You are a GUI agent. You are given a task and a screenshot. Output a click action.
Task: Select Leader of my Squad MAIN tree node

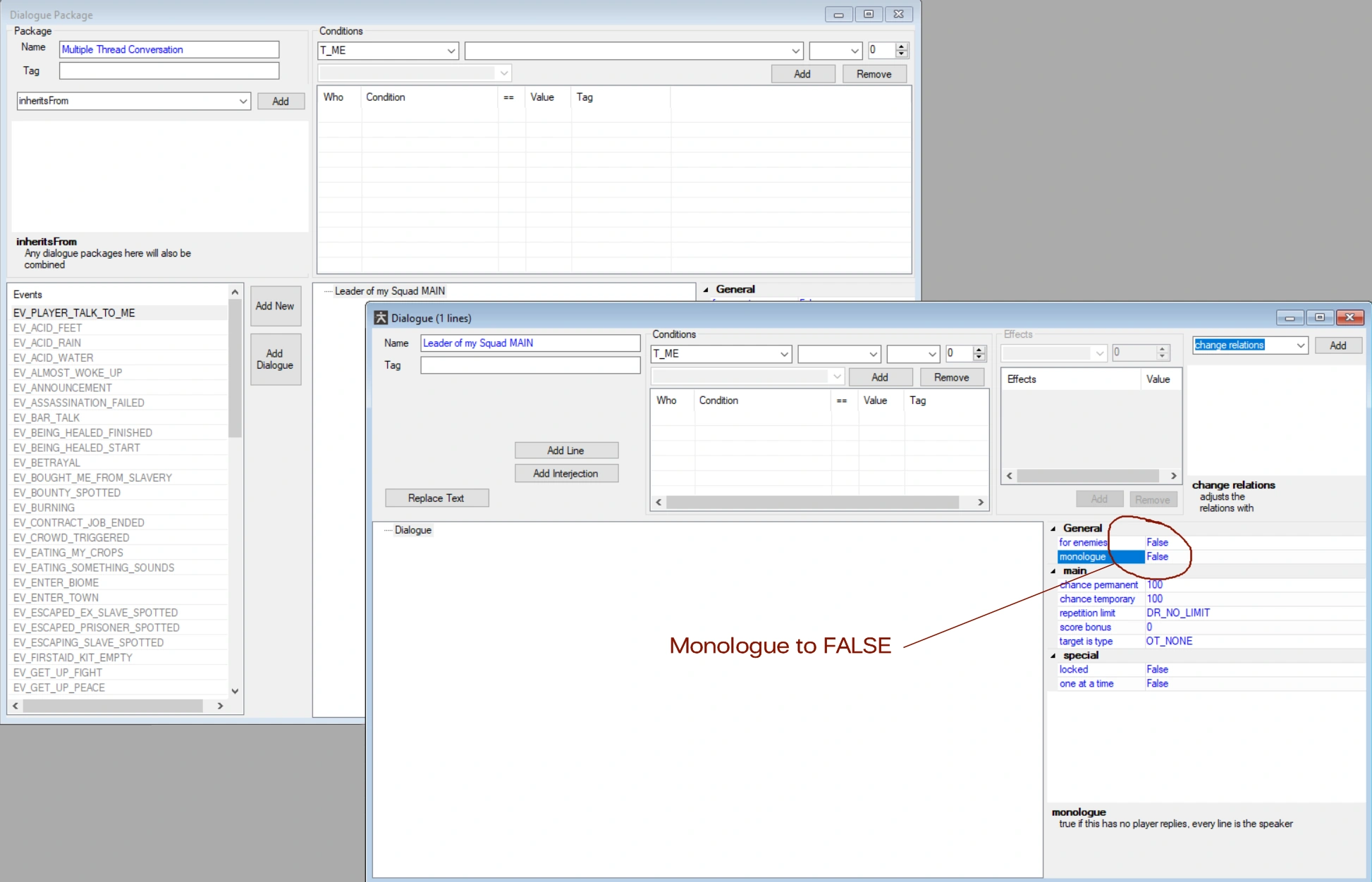tap(389, 291)
